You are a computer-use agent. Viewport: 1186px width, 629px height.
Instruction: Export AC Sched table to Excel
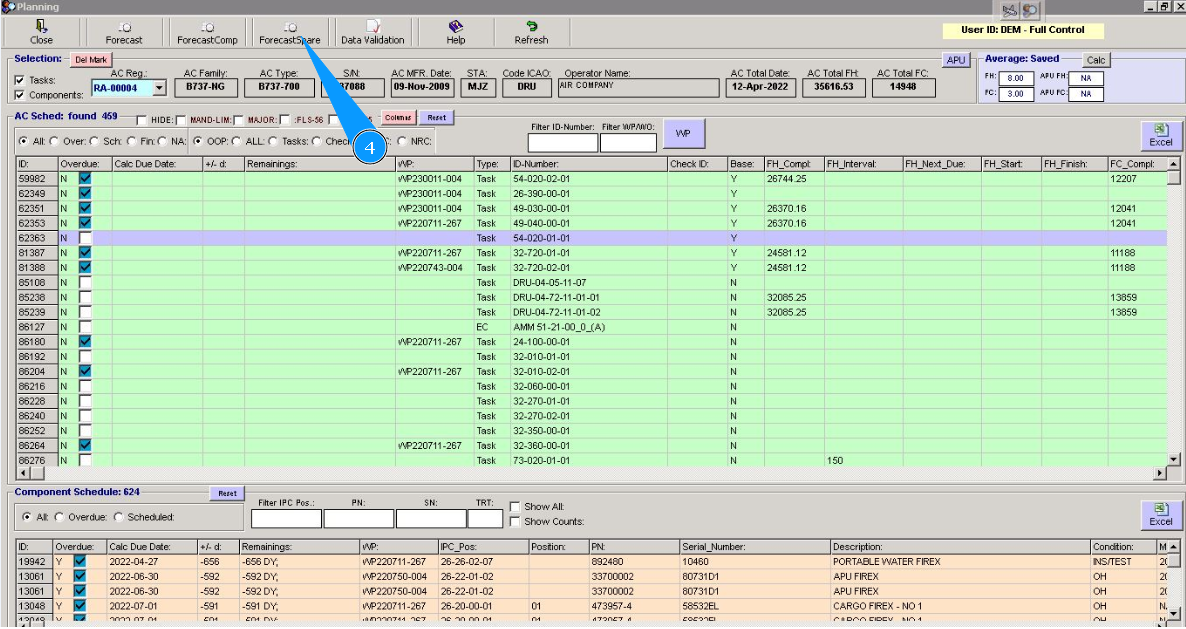coord(1160,135)
